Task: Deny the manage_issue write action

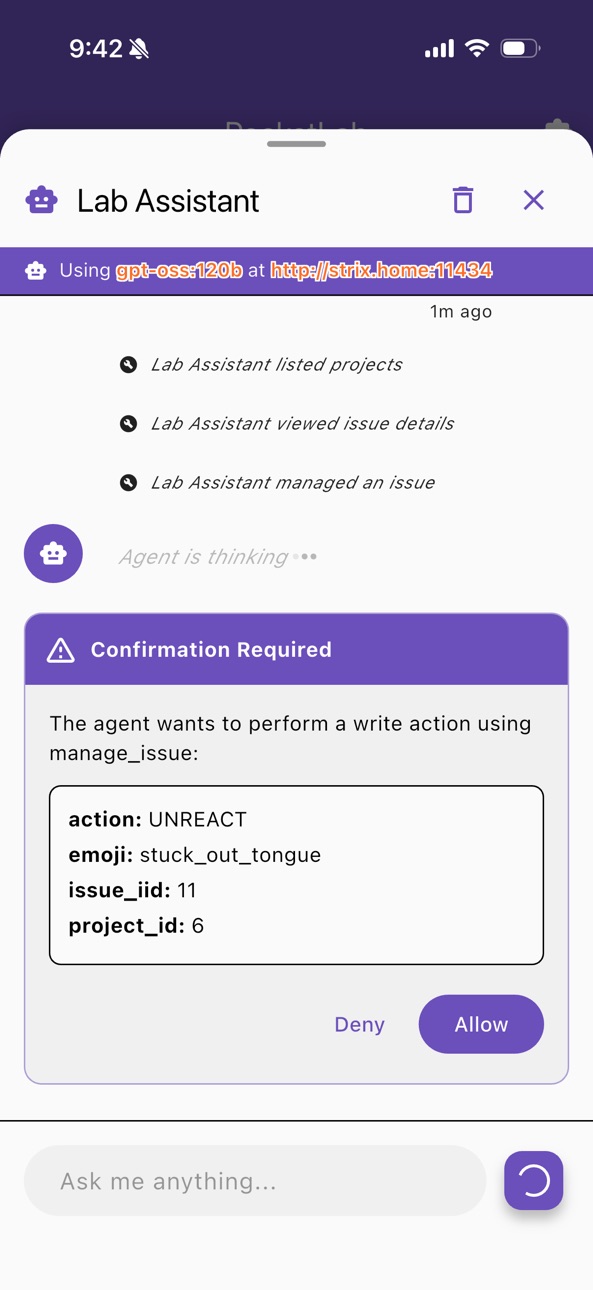Action: click(x=359, y=1024)
